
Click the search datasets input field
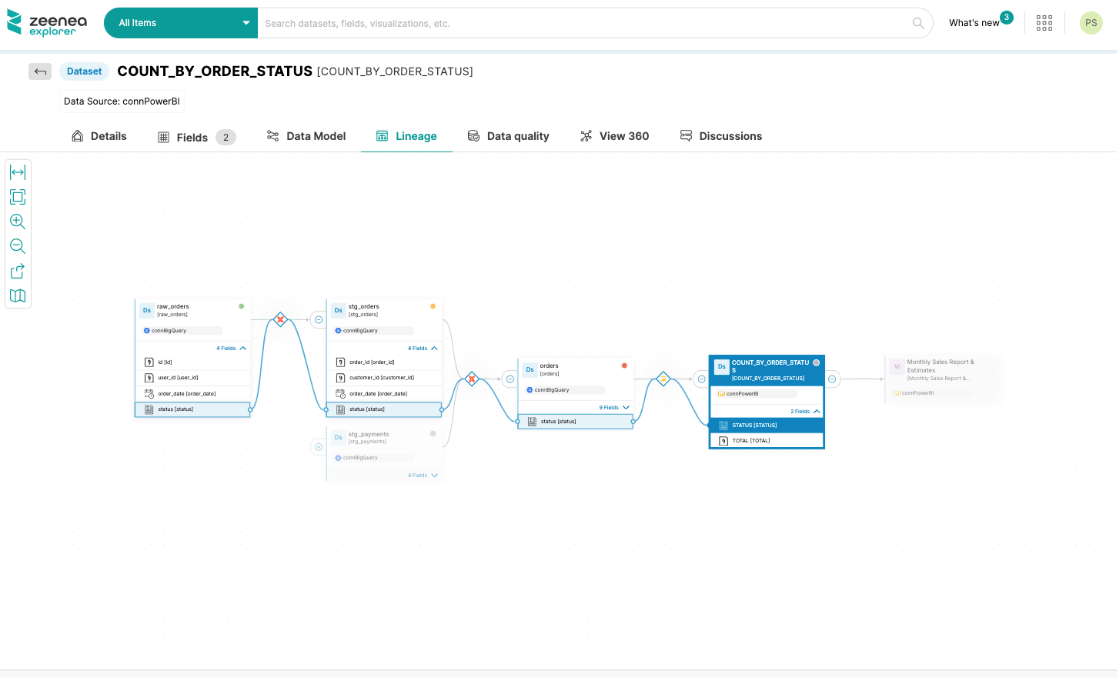coord(585,23)
